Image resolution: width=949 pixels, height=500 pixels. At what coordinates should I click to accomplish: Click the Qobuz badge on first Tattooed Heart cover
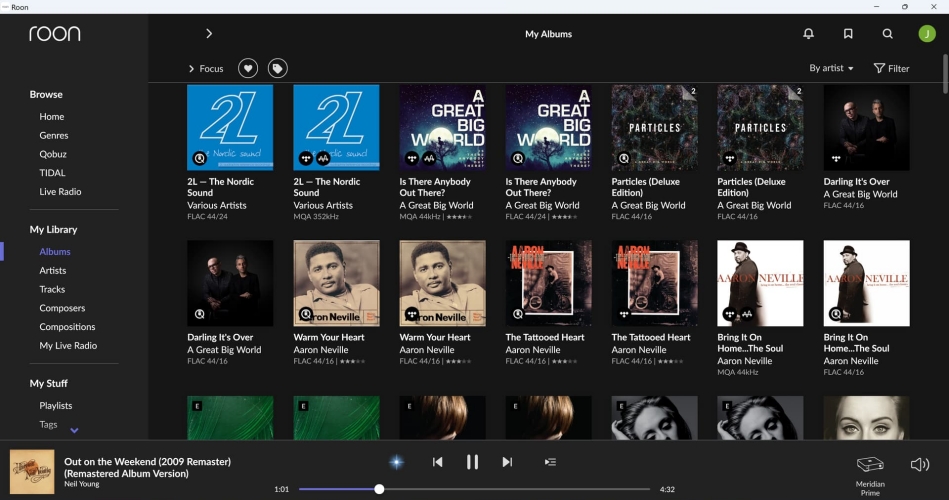pyautogui.click(x=517, y=314)
